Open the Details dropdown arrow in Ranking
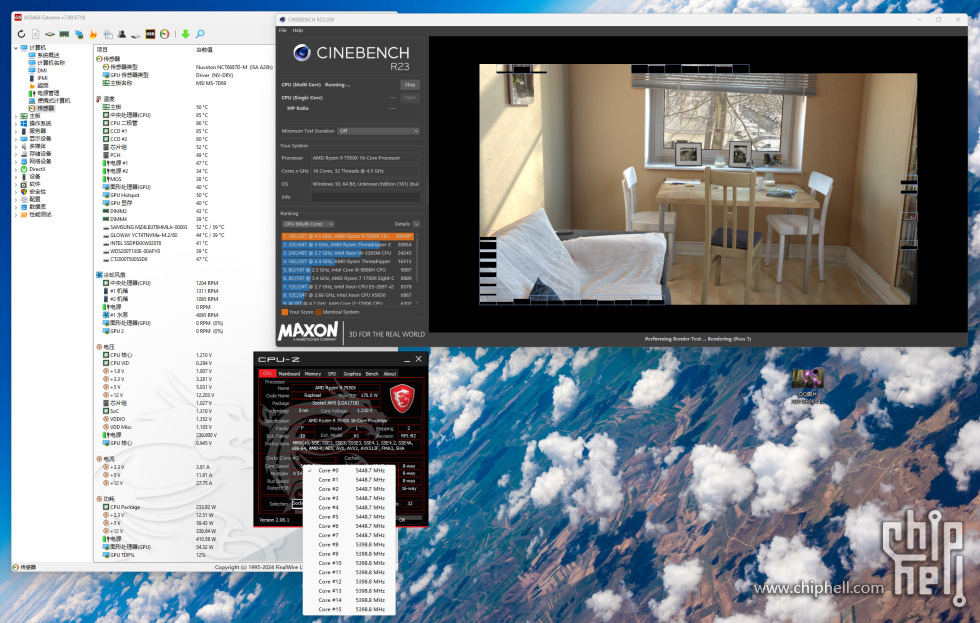 [x=416, y=224]
